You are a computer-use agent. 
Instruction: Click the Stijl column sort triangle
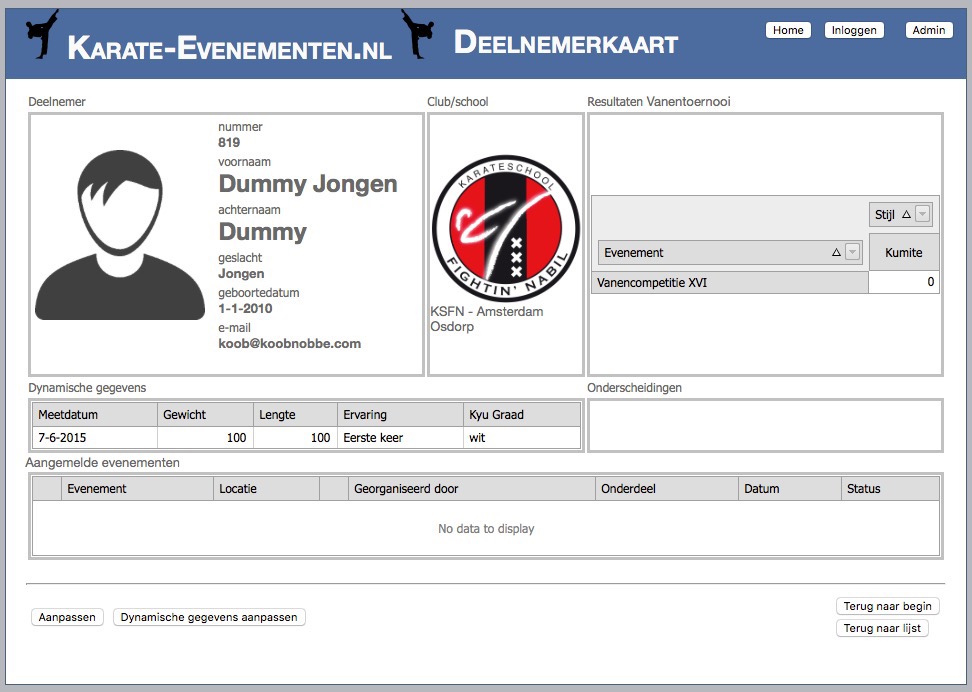click(x=905, y=214)
